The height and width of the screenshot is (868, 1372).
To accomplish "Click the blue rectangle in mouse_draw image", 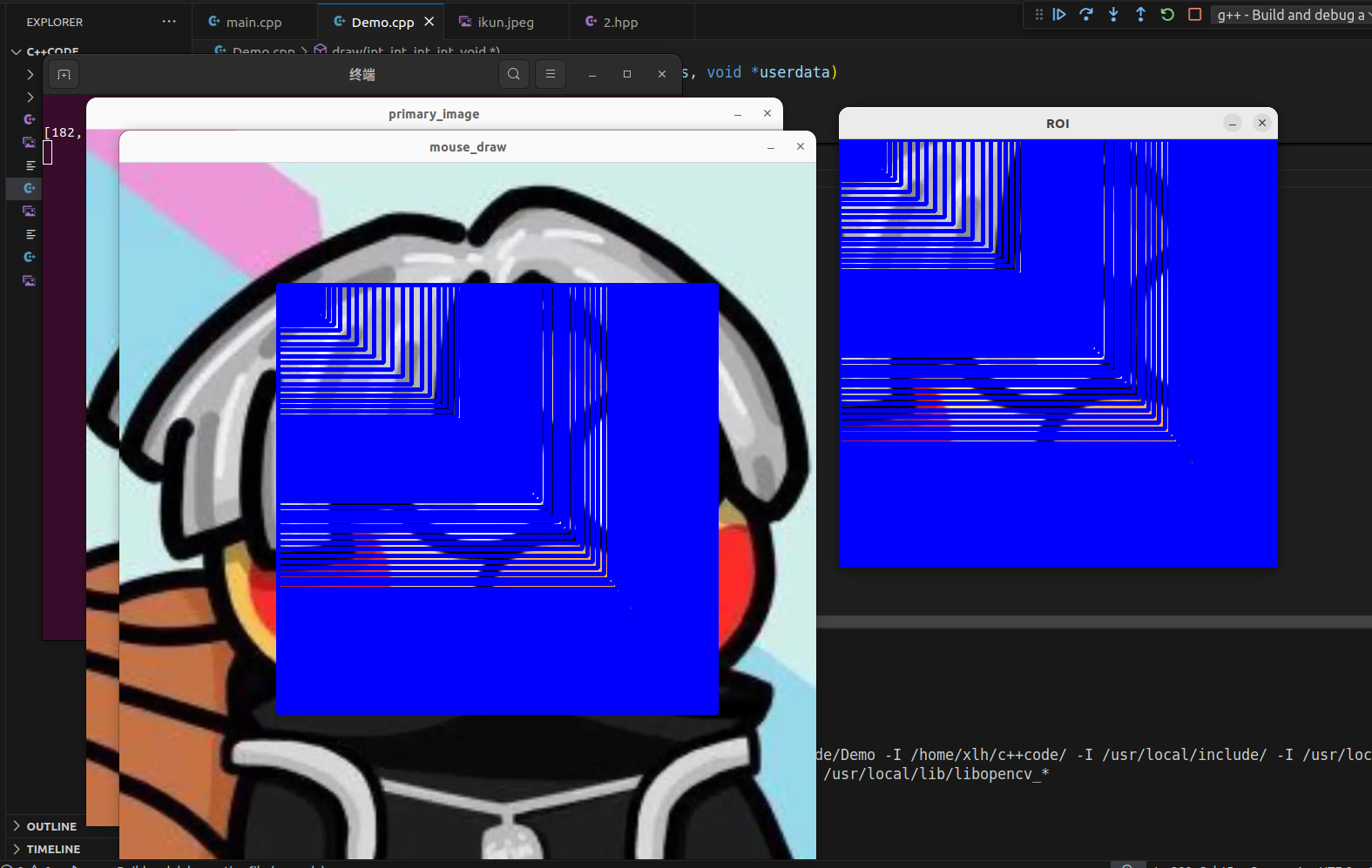I will (497, 499).
